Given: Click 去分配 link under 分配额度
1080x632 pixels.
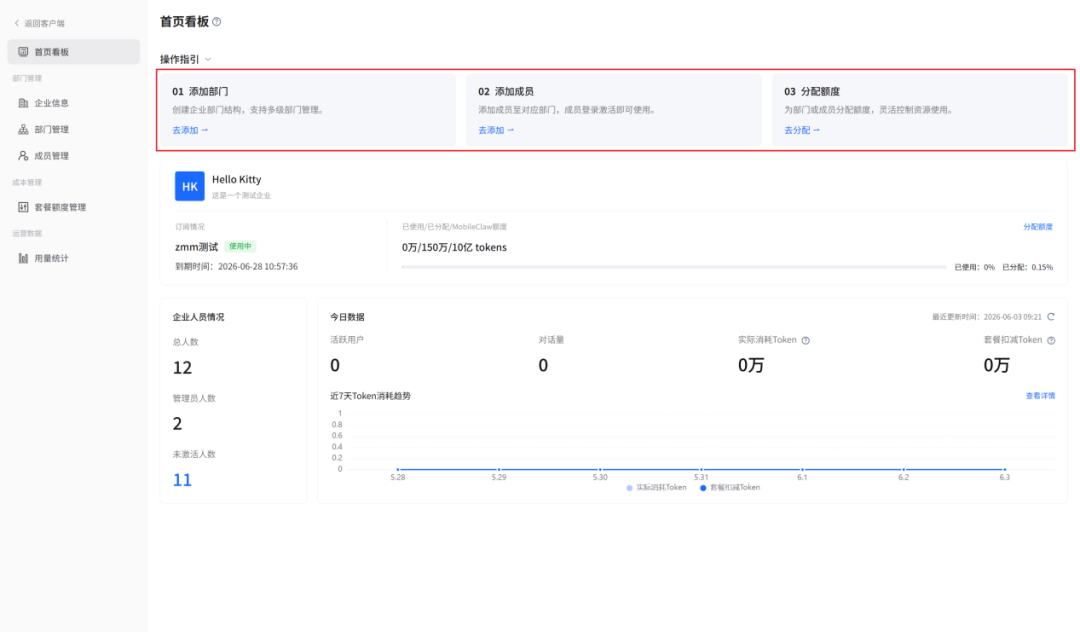Looking at the screenshot, I should click(x=802, y=130).
